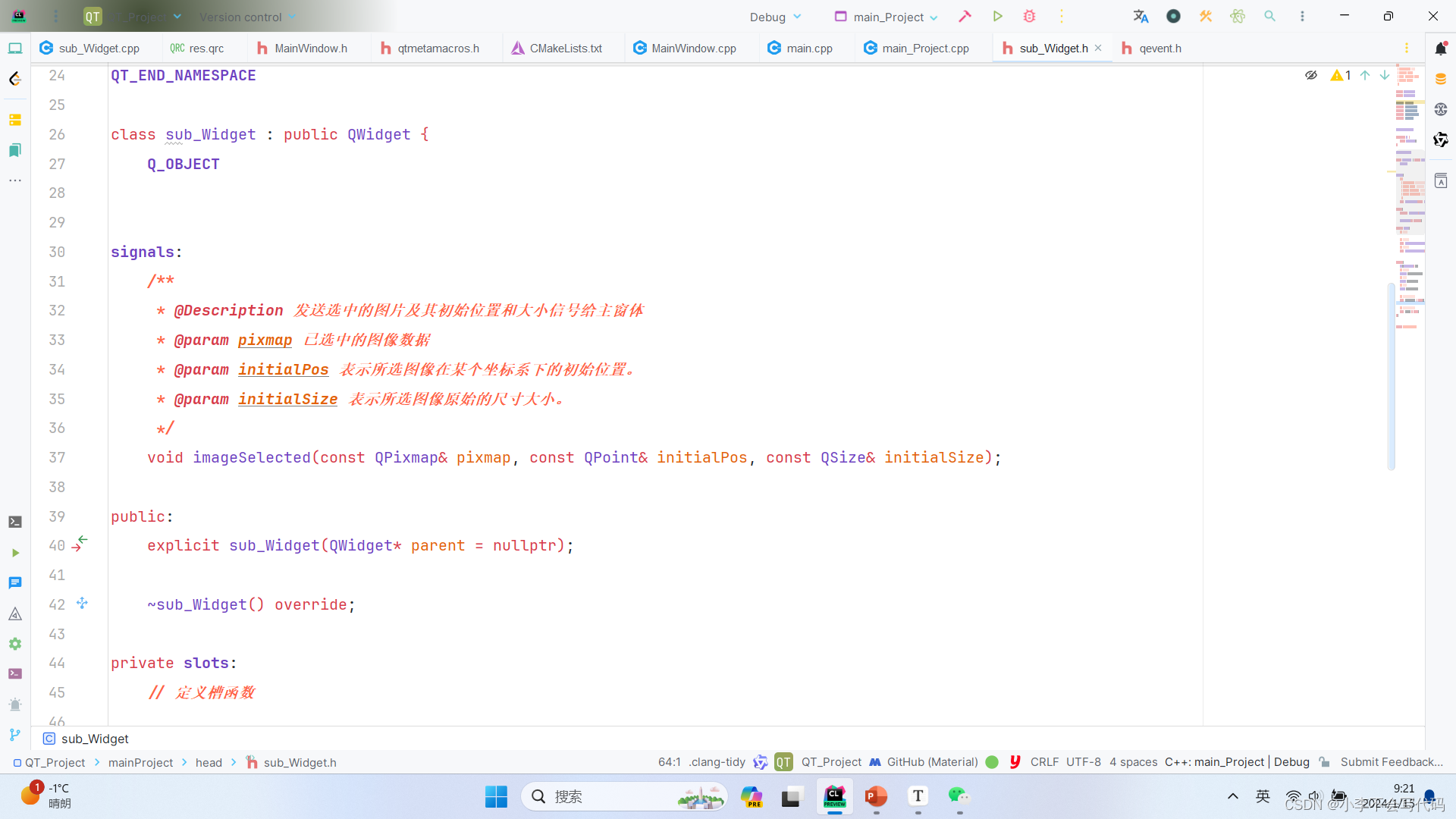
Task: Click the green status circle in status bar
Action: click(x=991, y=762)
